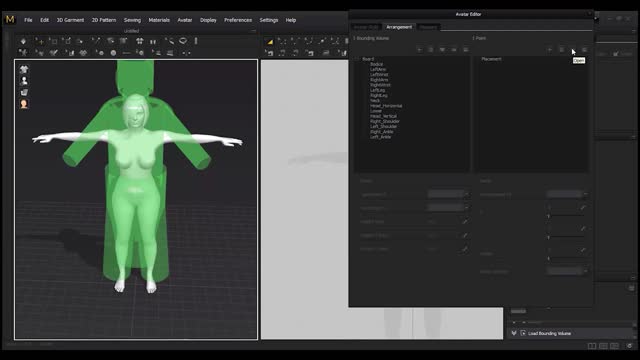This screenshot has height=360, width=640.
Task: Select the yellow Edit Pattern tool
Action: tap(270, 41)
